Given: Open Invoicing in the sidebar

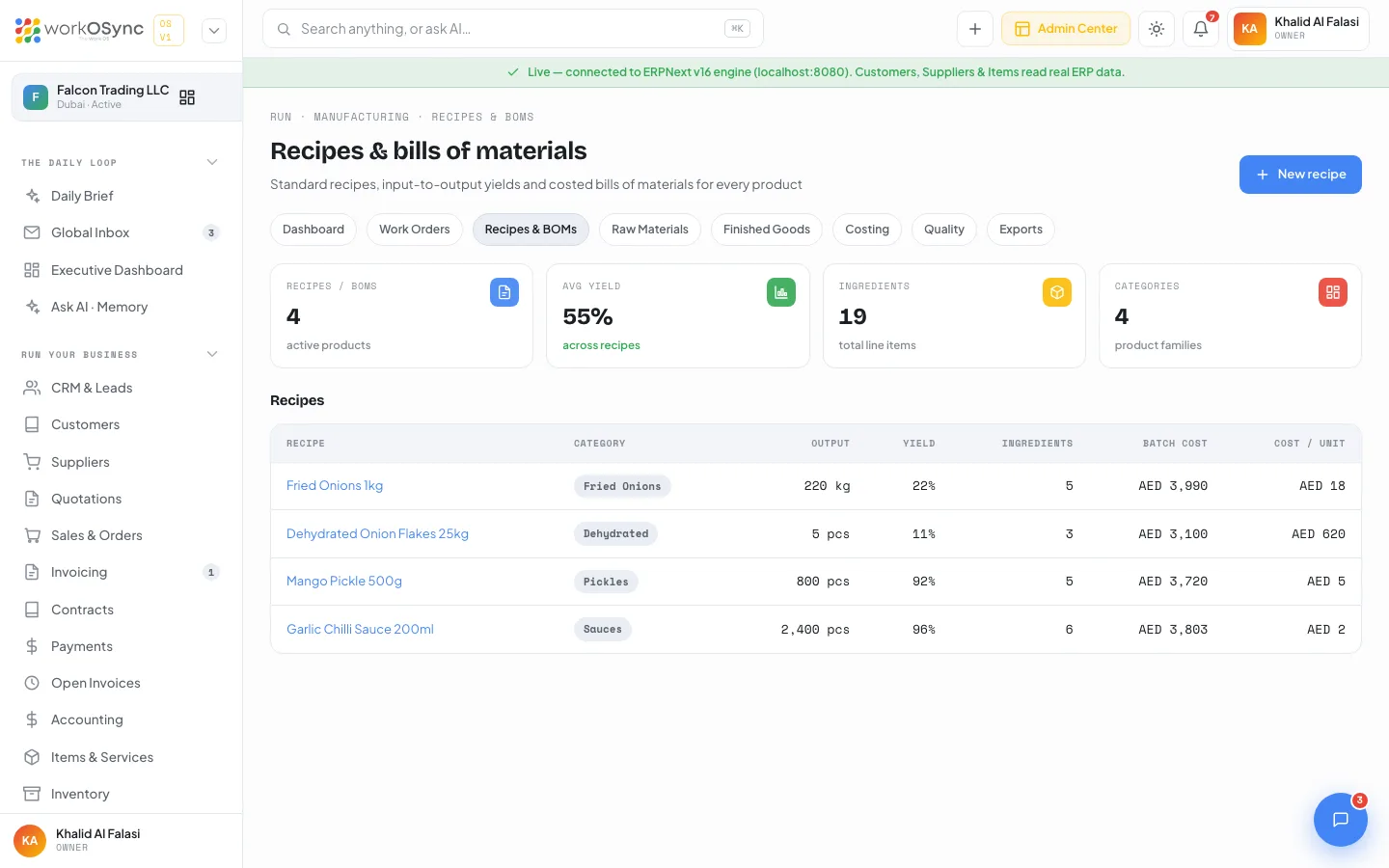Looking at the screenshot, I should (x=121, y=572).
